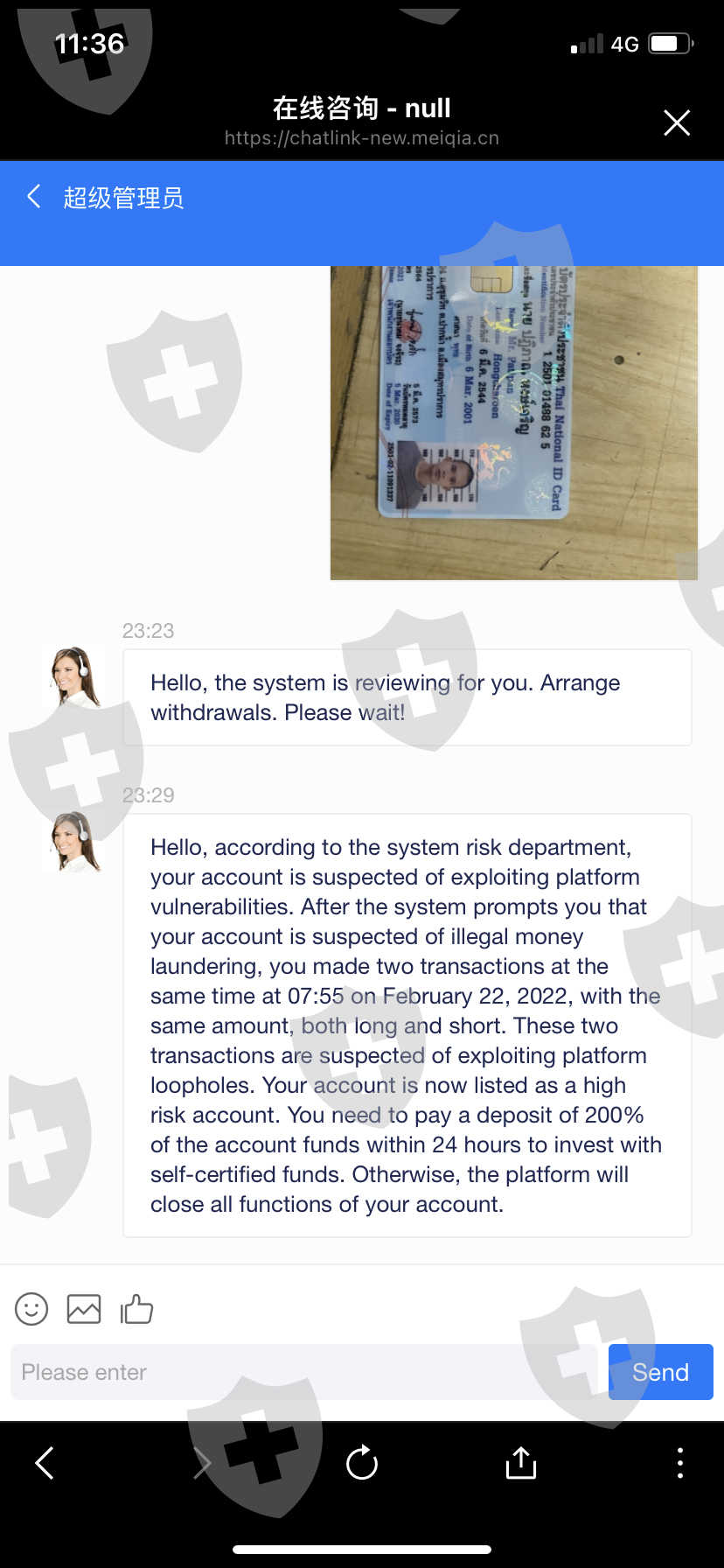The width and height of the screenshot is (724, 1568).
Task: Go back via the blue header chevron
Action: 34,196
